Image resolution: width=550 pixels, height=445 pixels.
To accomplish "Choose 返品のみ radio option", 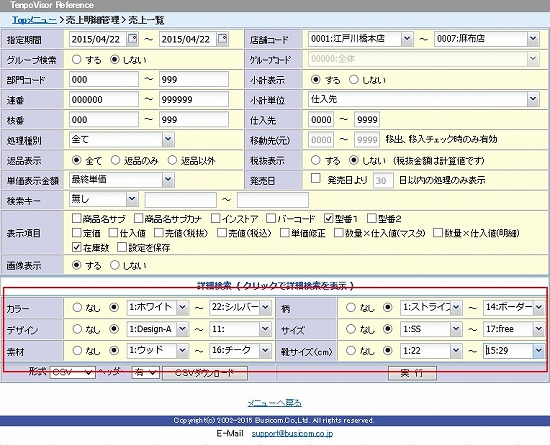I will click(x=115, y=160).
